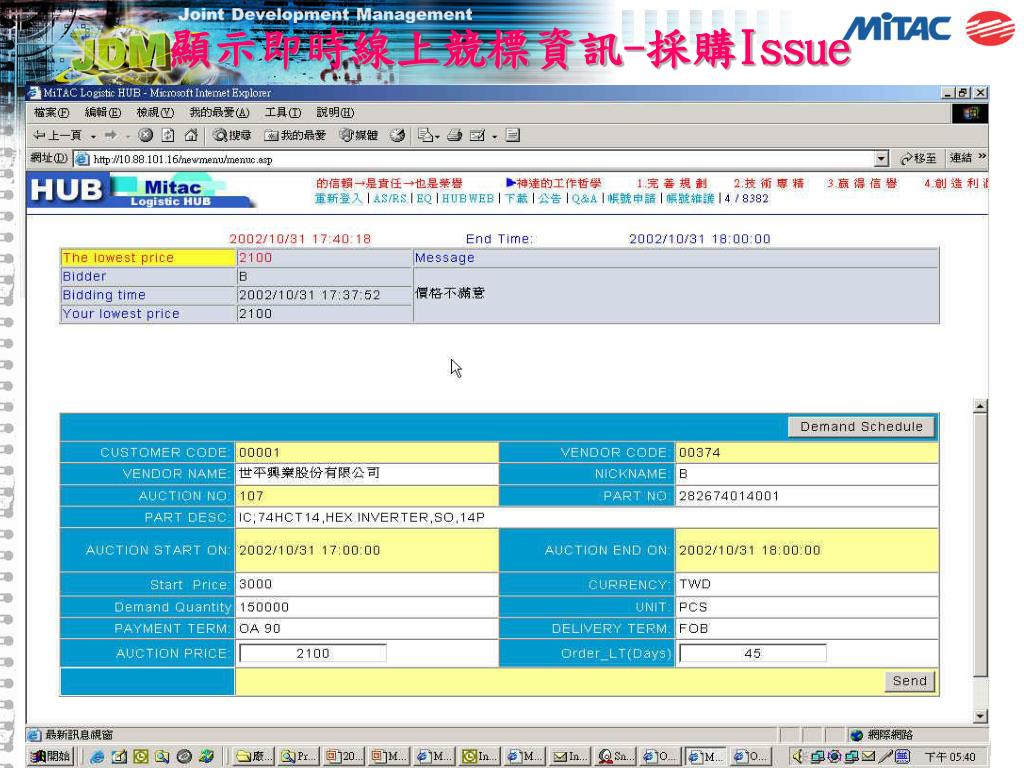Image resolution: width=1024 pixels, height=768 pixels.
Task: Open the 帳號申請 account application link
Action: 631,199
